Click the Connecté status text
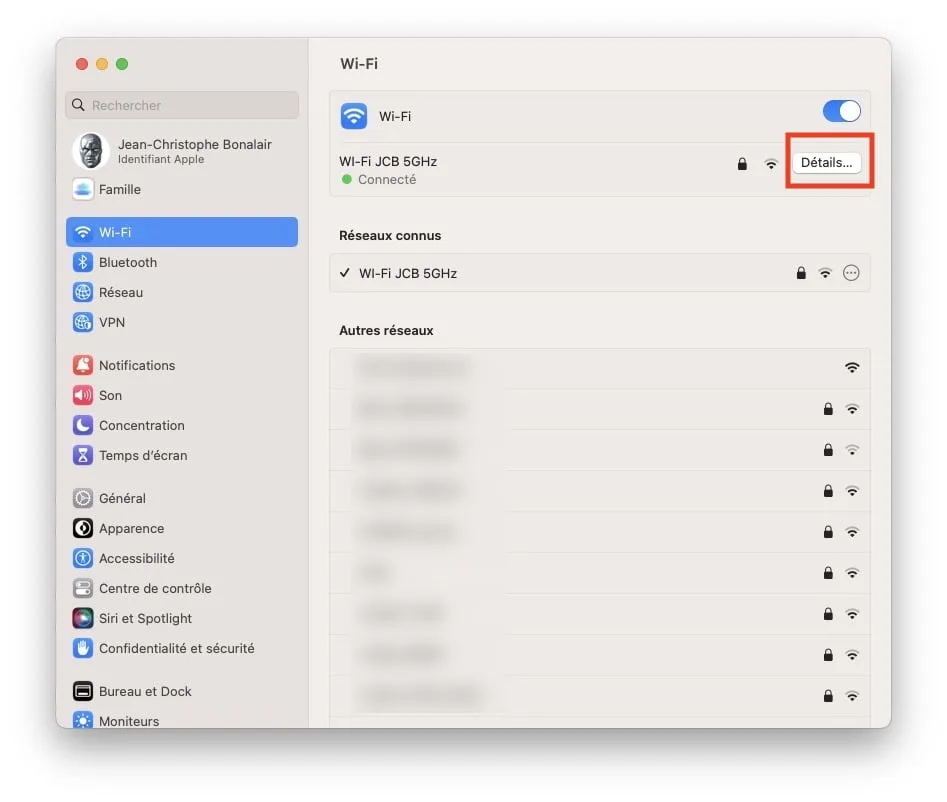 tap(387, 179)
